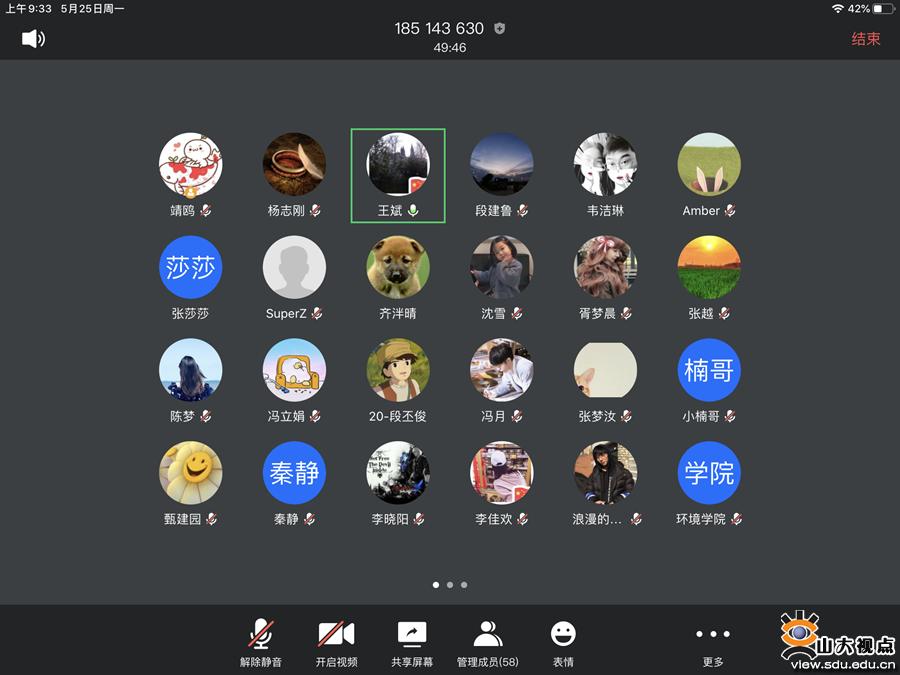
Task: Select 段建鲁 sky avatar
Action: [502, 164]
